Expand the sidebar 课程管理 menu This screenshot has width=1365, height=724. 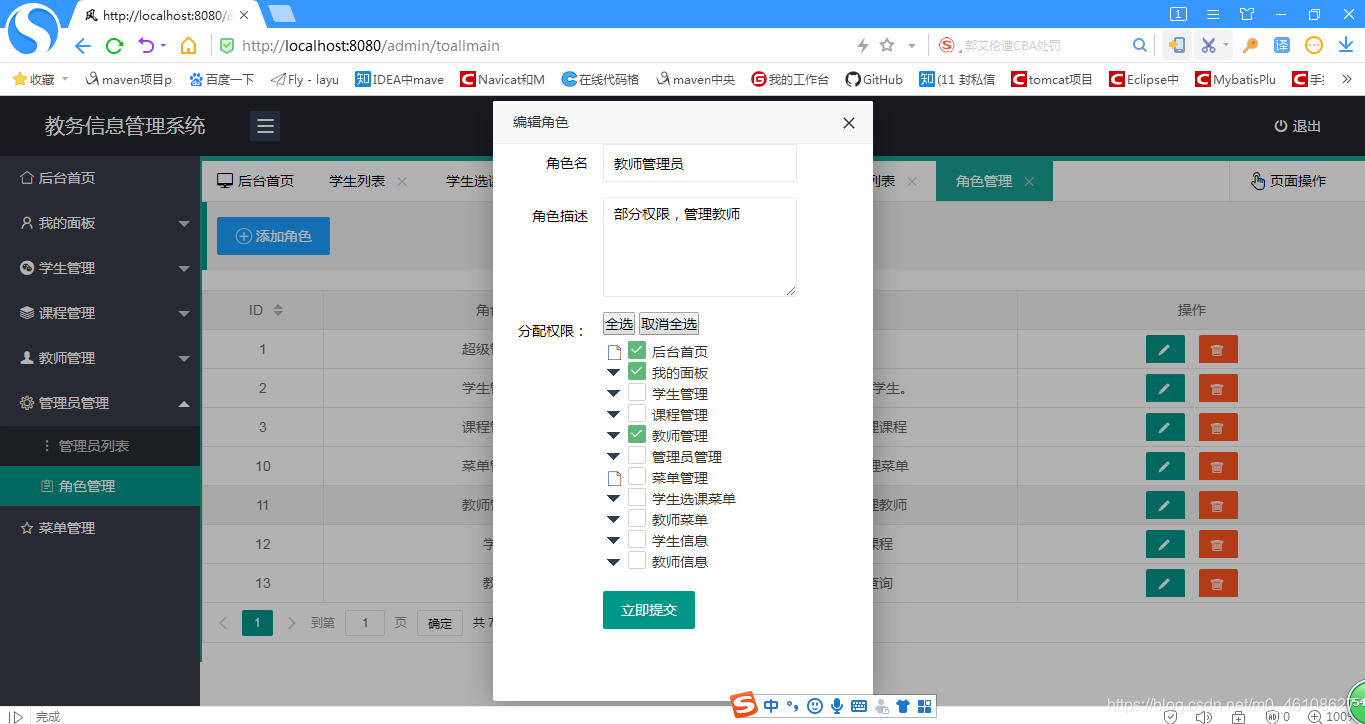100,313
